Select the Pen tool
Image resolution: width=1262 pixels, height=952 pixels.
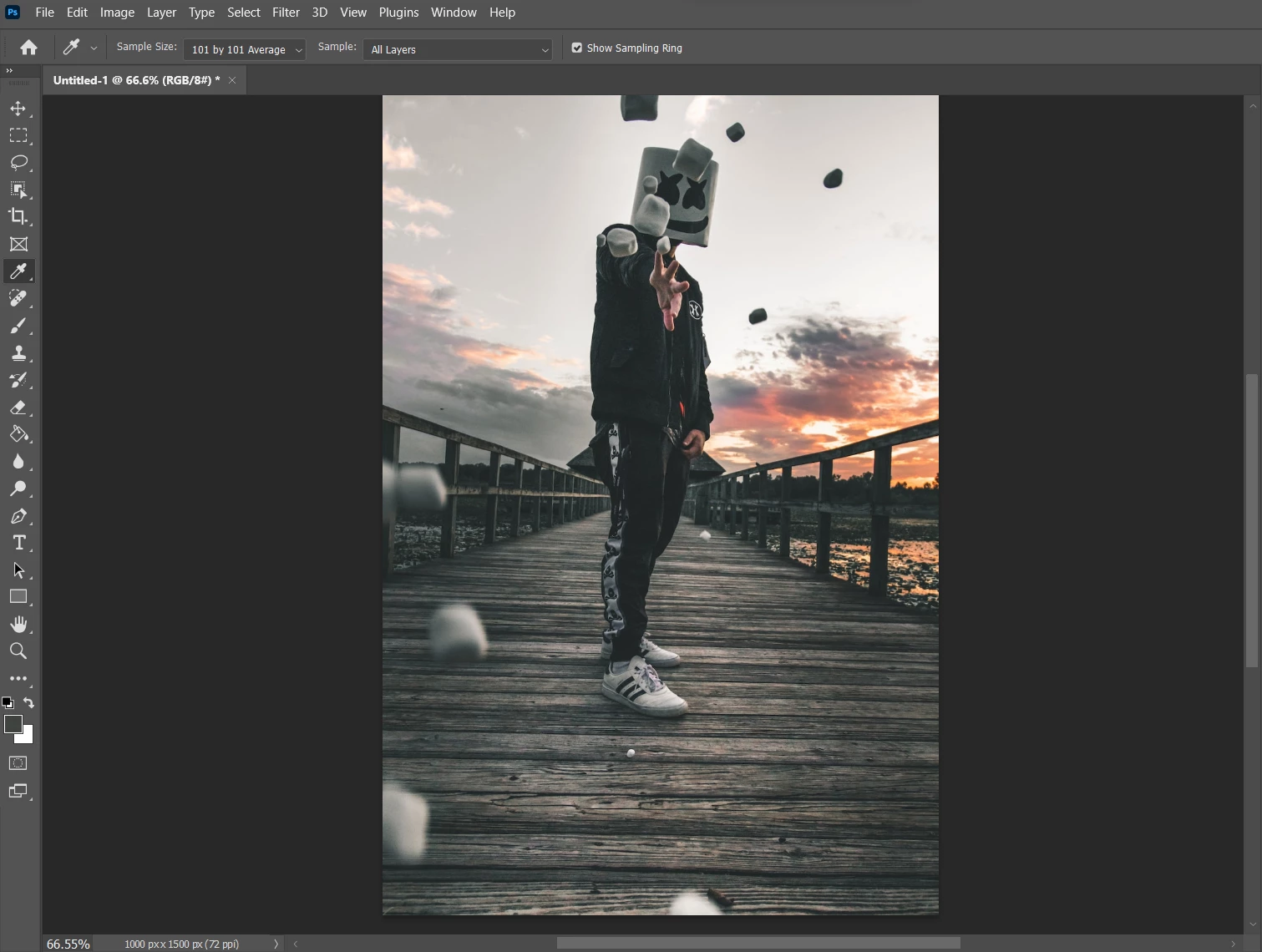click(x=18, y=516)
